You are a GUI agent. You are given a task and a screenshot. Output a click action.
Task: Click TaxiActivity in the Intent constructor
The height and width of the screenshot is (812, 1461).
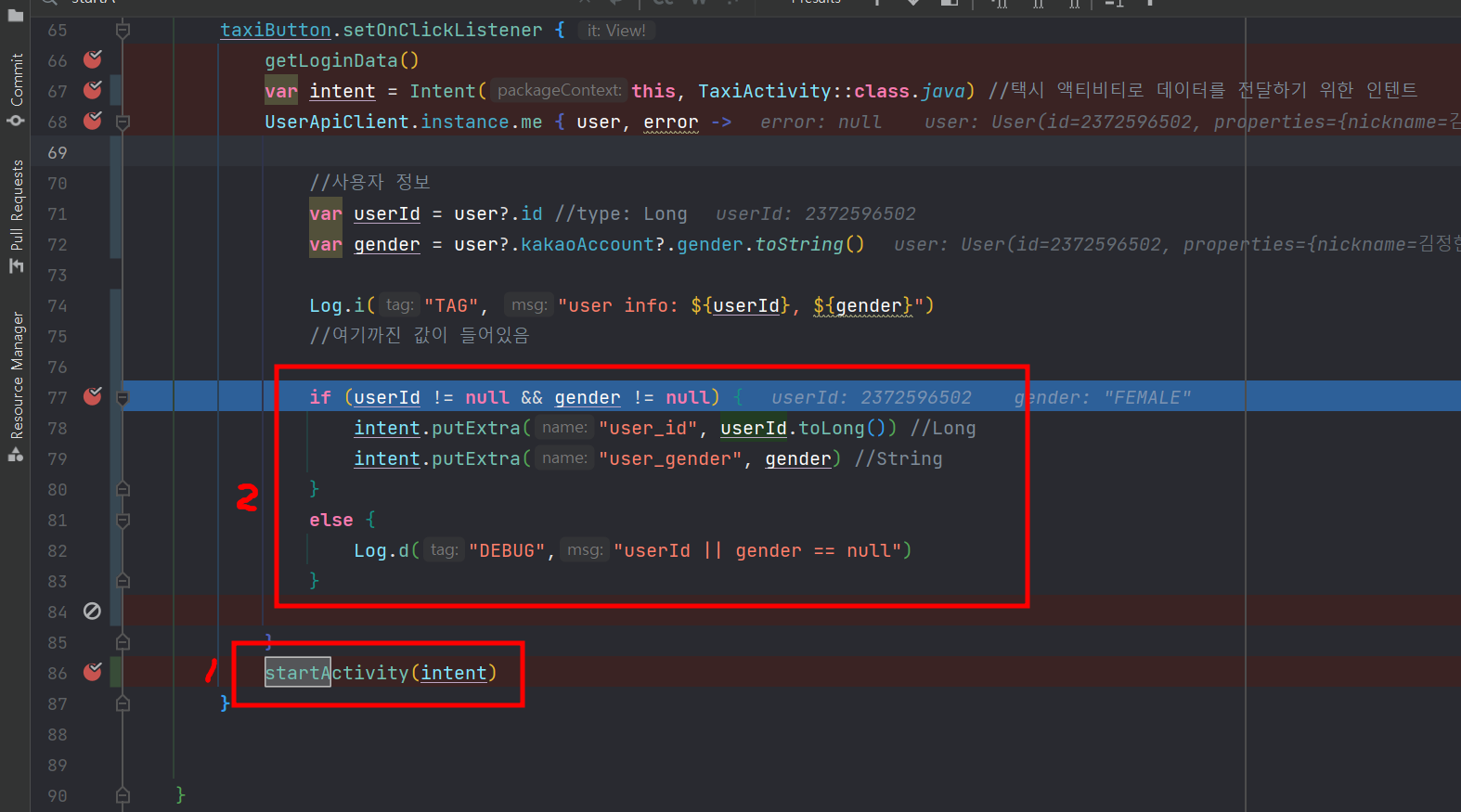(x=765, y=91)
